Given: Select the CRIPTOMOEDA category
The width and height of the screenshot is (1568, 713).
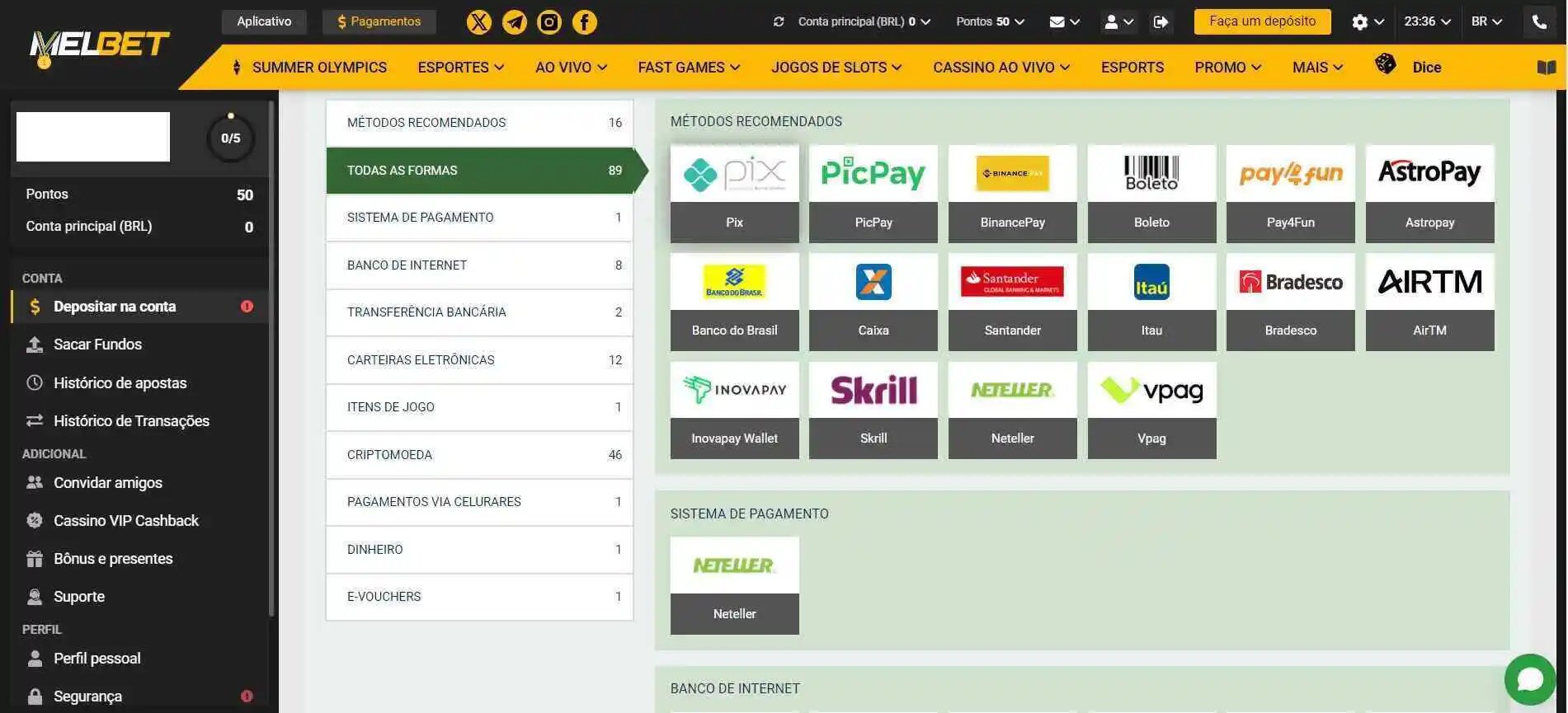Looking at the screenshot, I should point(479,455).
